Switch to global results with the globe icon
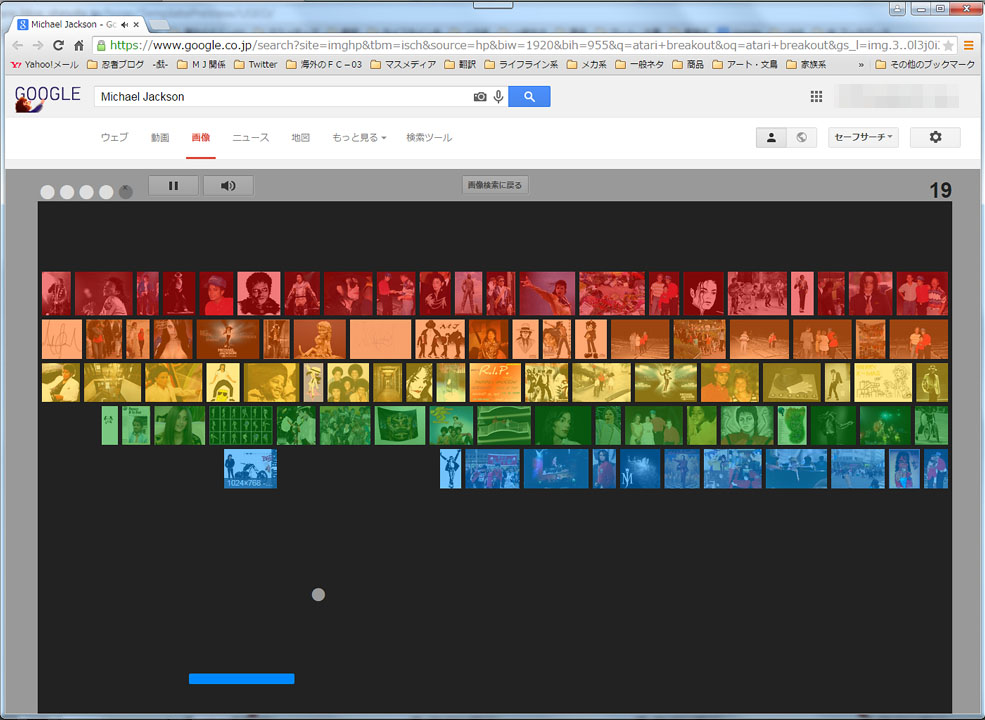The image size is (985, 720). [x=802, y=137]
